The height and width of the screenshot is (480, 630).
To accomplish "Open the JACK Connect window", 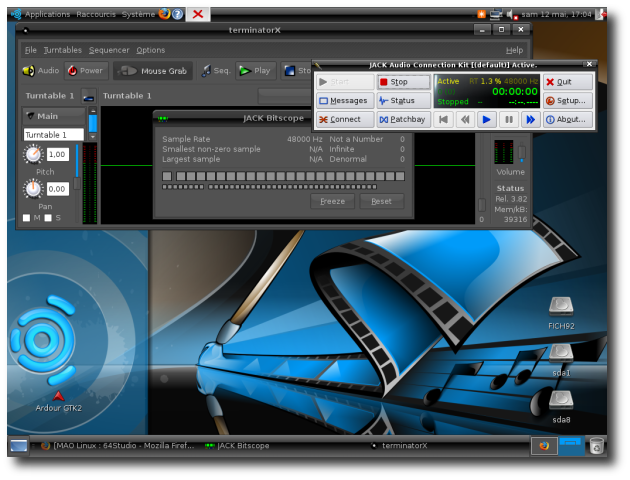I will 345,120.
